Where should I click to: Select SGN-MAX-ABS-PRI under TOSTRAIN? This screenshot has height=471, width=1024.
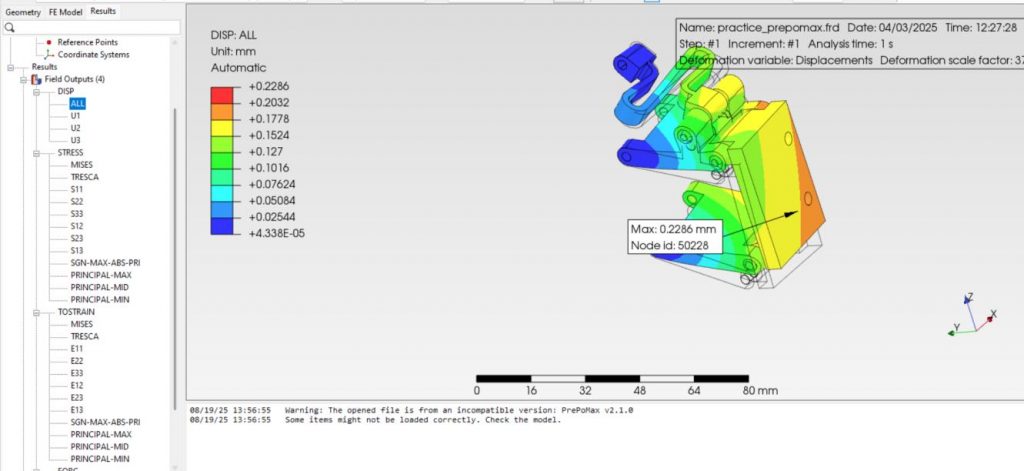(x=105, y=422)
